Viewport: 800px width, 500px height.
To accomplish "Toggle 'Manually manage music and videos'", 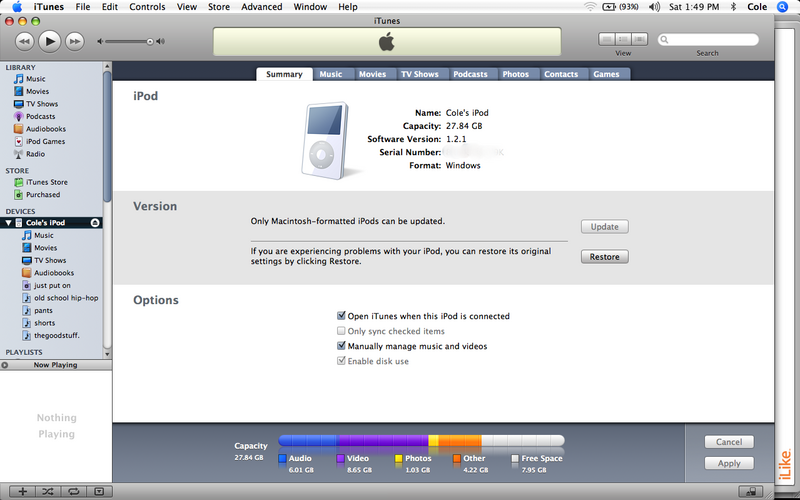I will (x=341, y=346).
